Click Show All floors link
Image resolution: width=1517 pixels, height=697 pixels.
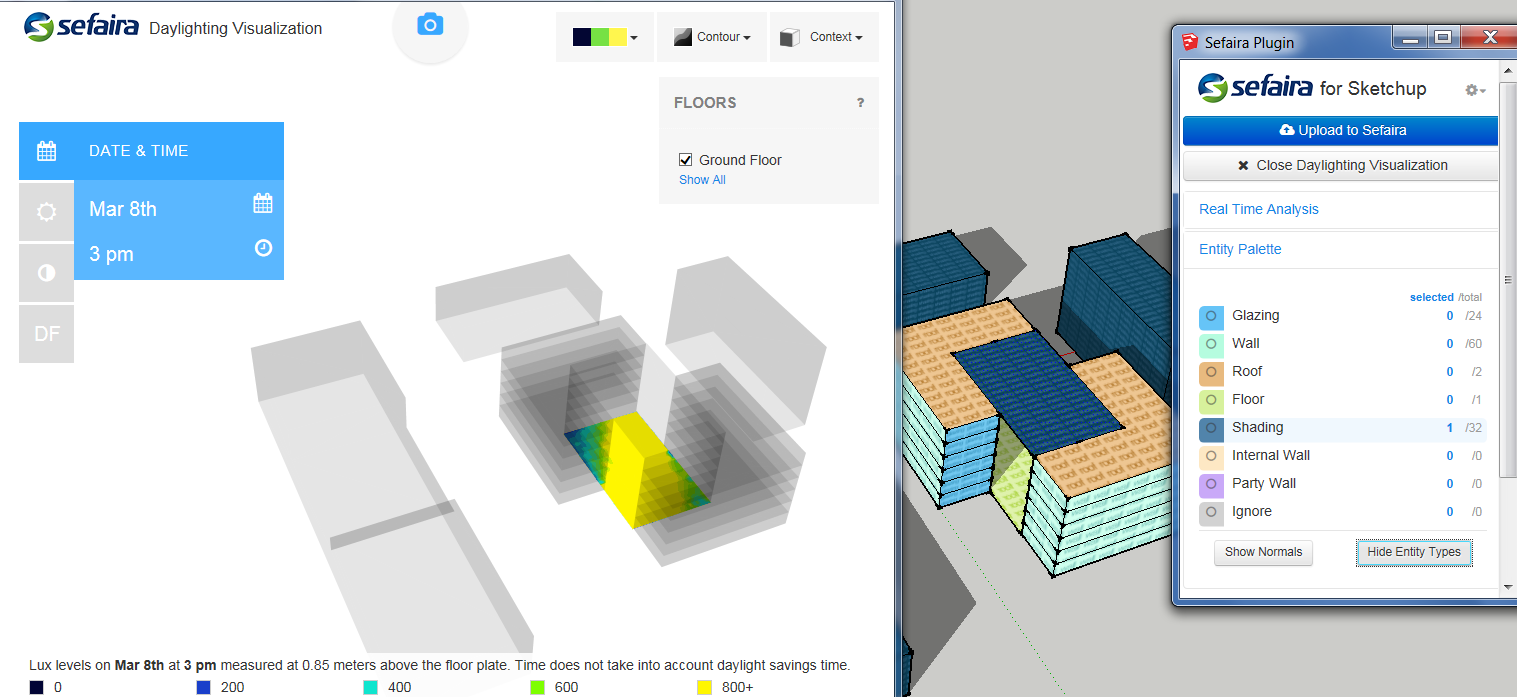(702, 180)
